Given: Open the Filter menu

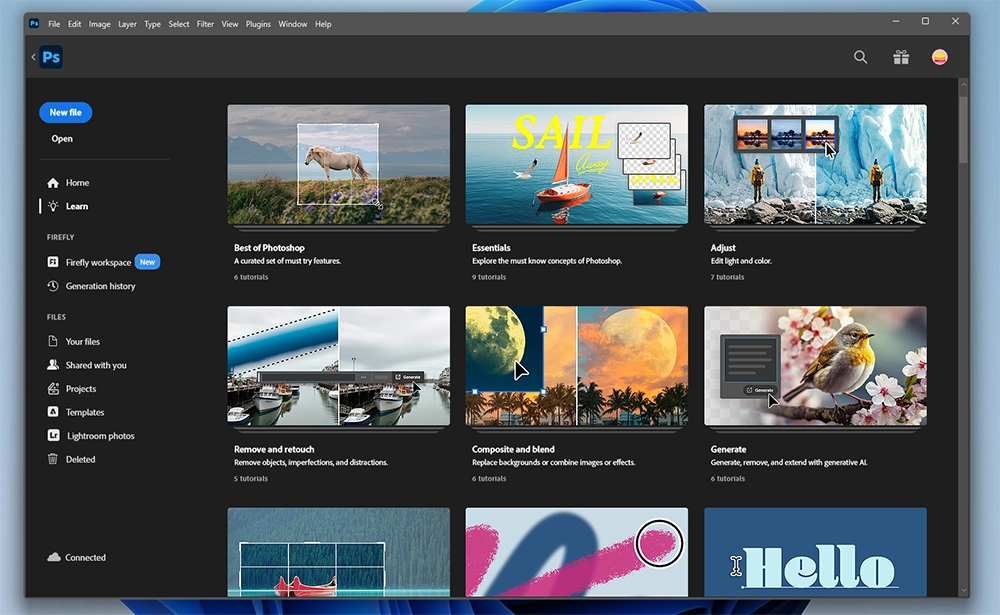Looking at the screenshot, I should [205, 24].
